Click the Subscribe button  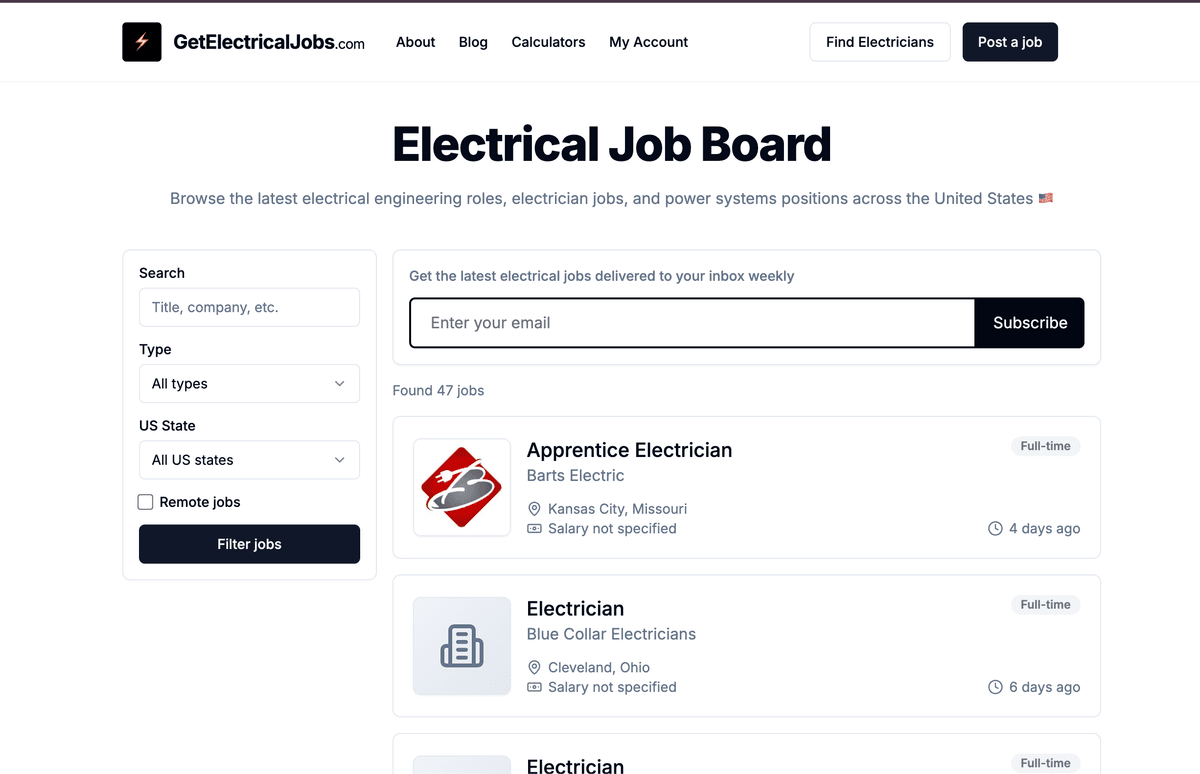(x=1030, y=323)
